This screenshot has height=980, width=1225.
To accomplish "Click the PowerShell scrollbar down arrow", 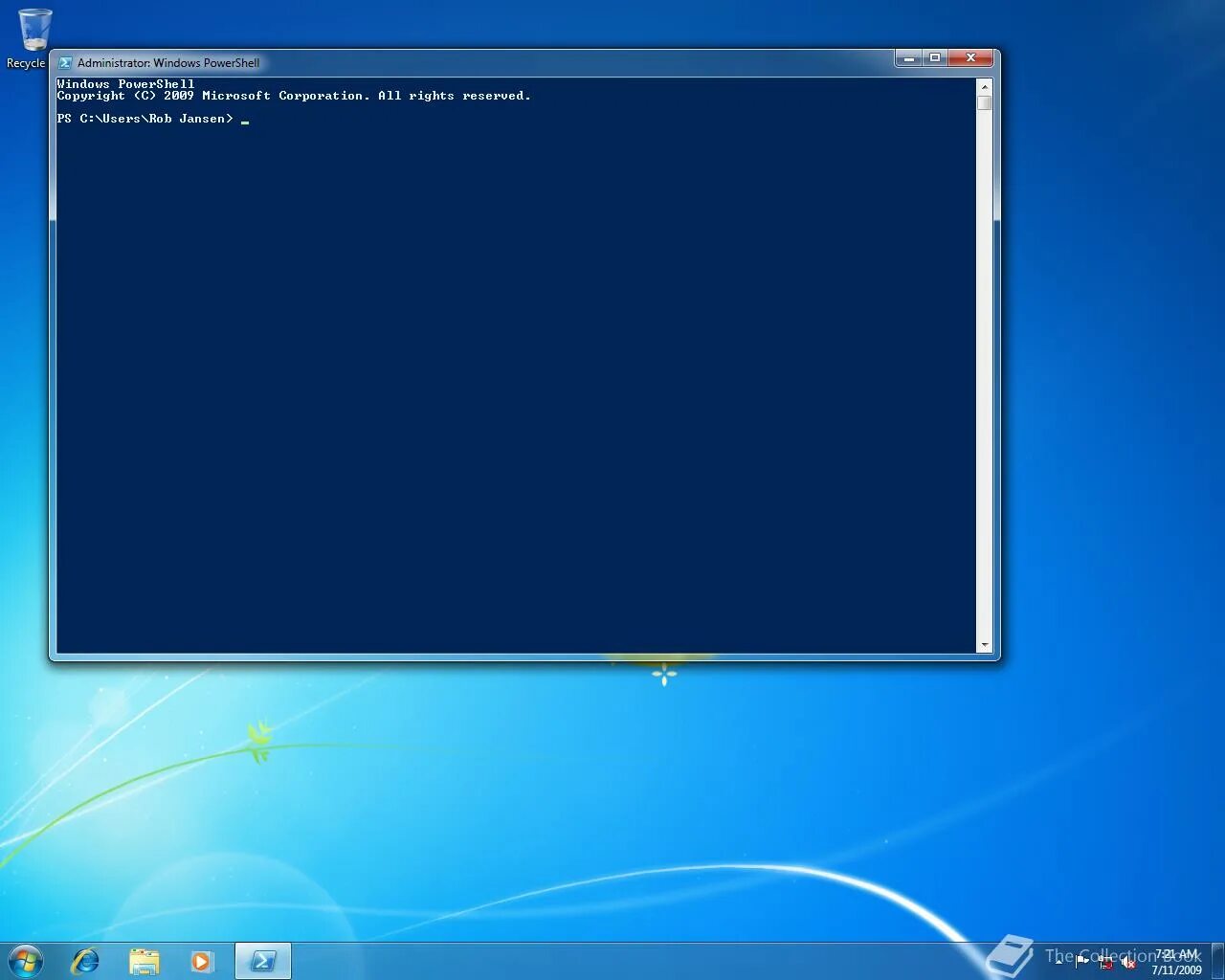I will [984, 646].
